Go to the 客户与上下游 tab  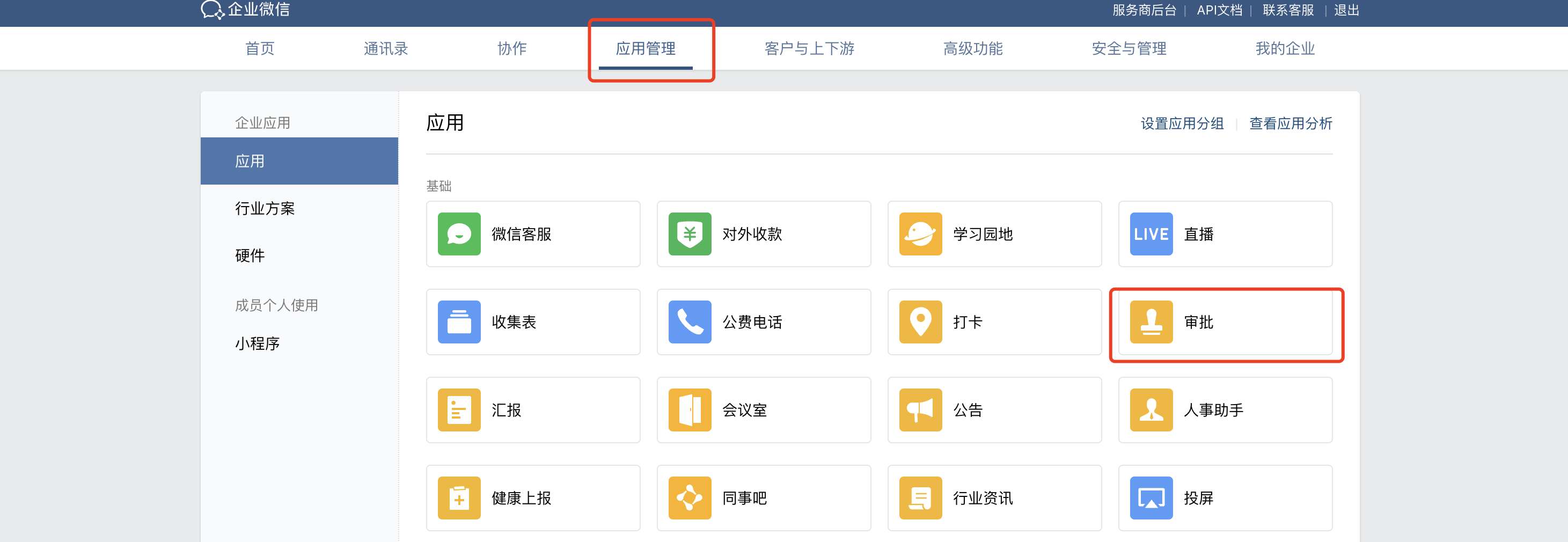[810, 48]
